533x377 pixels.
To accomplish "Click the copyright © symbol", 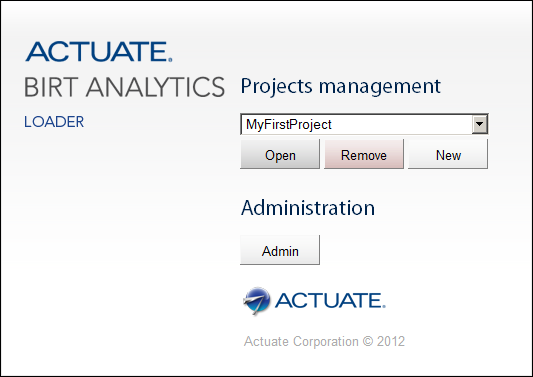I will point(368,341).
